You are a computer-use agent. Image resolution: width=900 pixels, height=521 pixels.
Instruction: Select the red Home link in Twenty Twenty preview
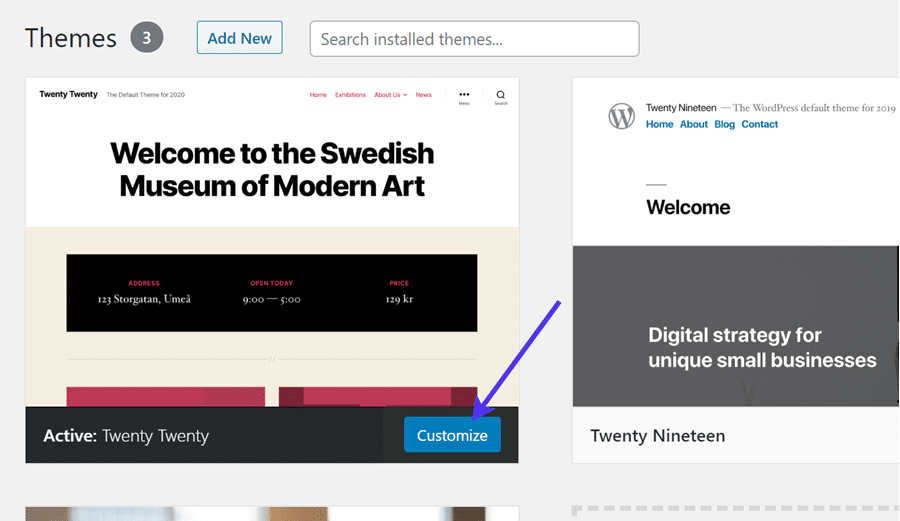point(318,95)
